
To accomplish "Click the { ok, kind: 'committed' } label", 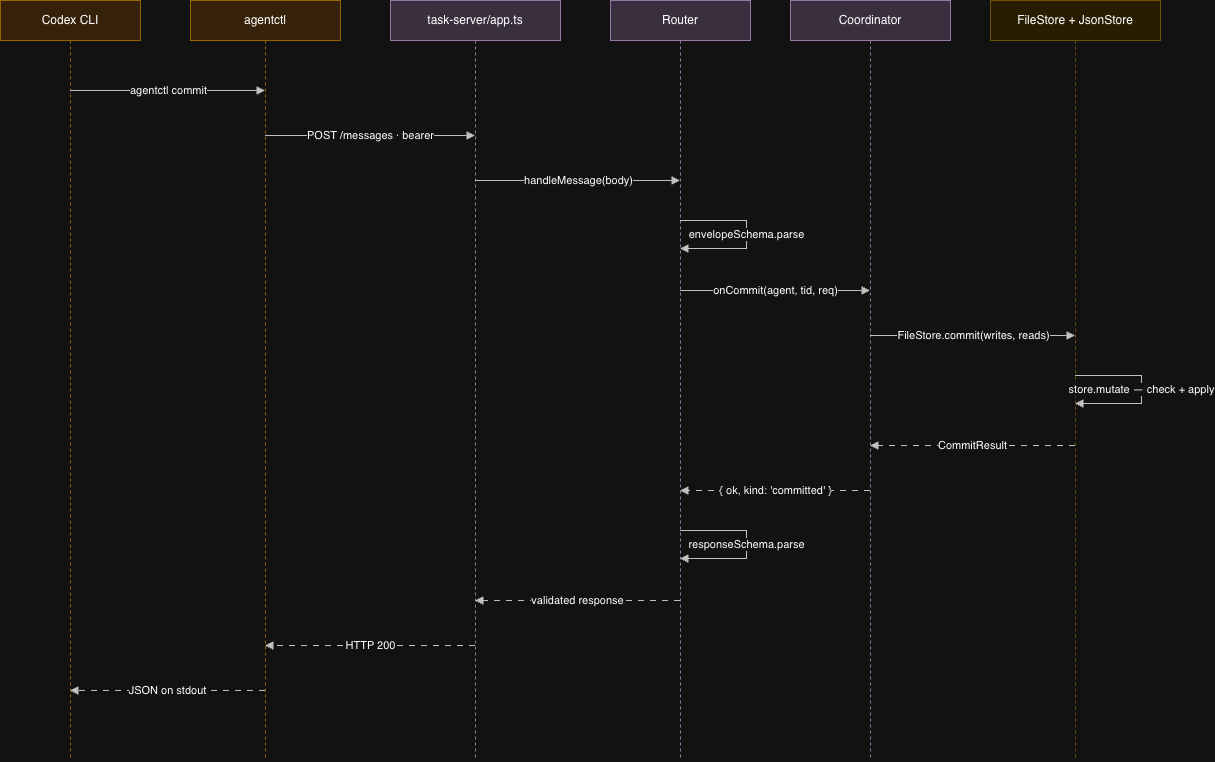I will click(x=775, y=490).
